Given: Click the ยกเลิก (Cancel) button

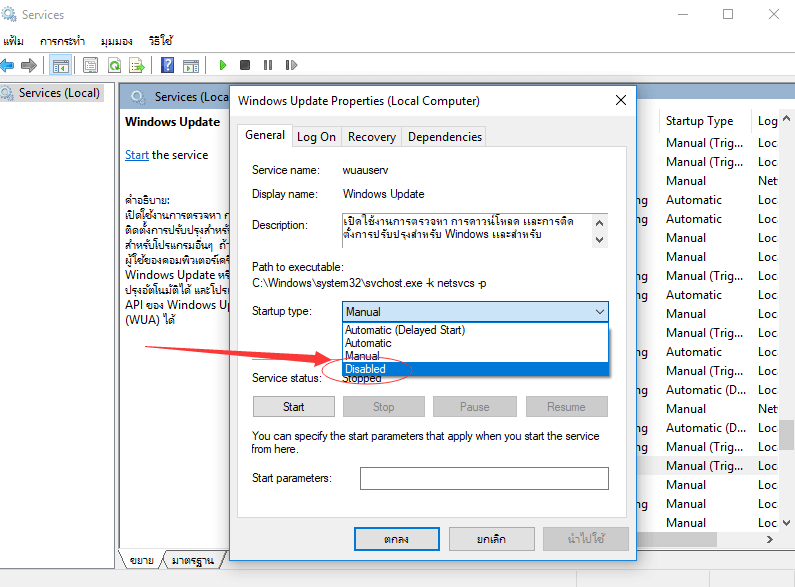Looking at the screenshot, I should click(x=491, y=539).
